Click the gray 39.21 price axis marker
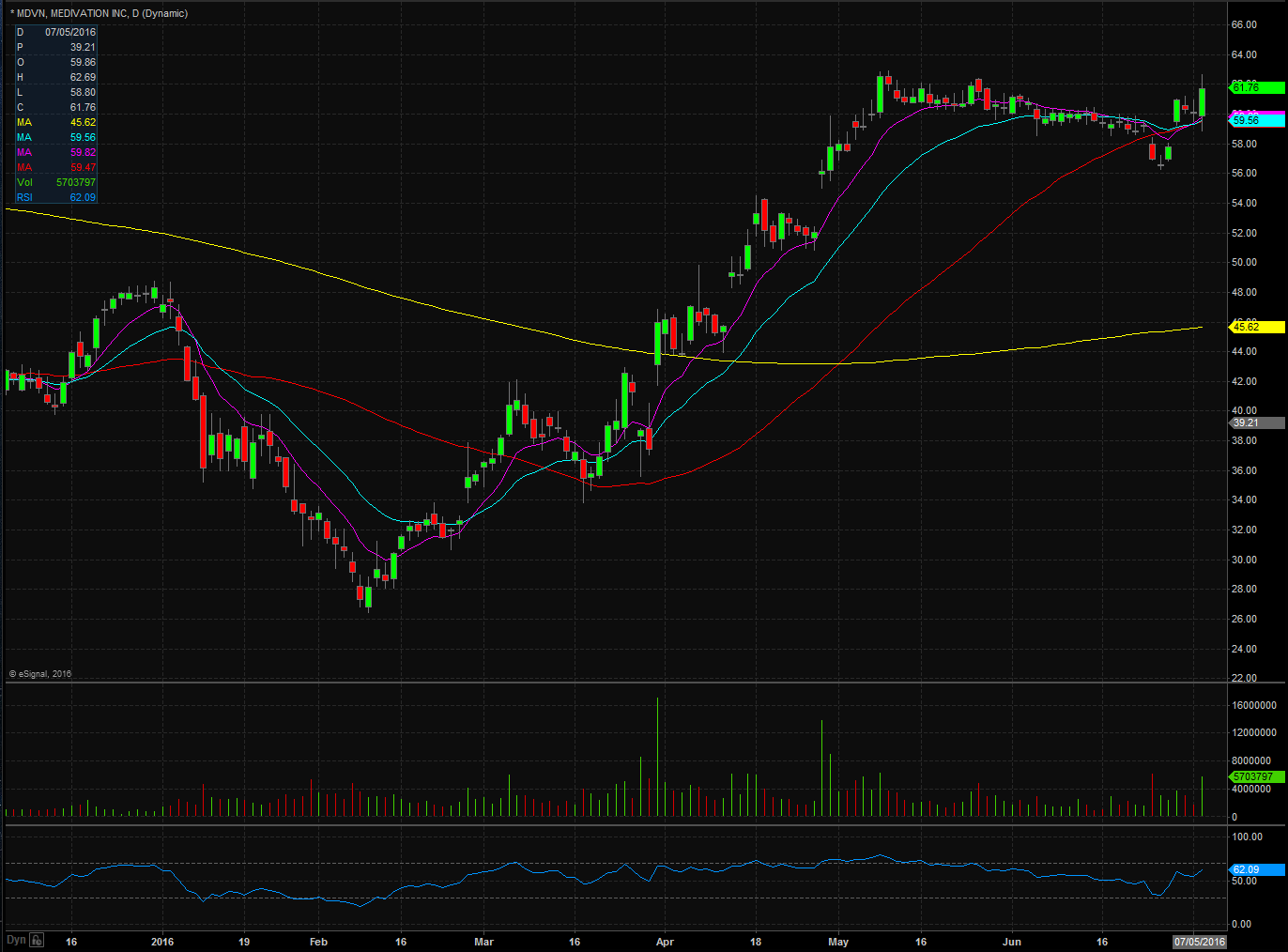1288x952 pixels. 1257,422
